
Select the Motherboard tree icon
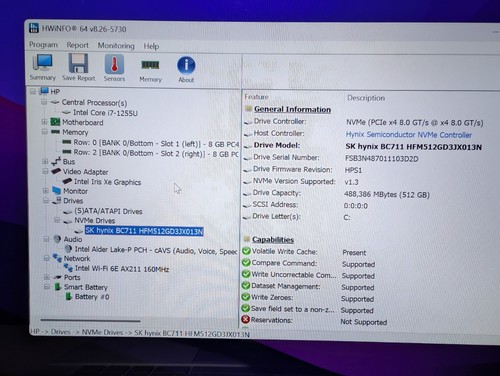[x=55, y=122]
